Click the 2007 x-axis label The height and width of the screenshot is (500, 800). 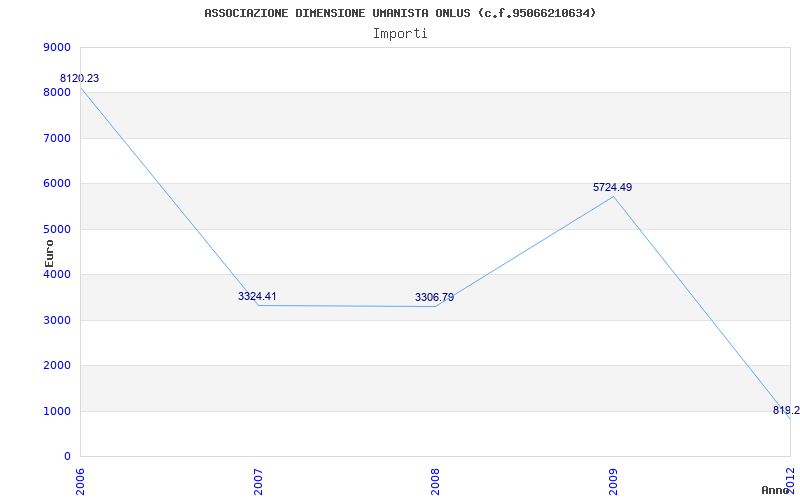pyautogui.click(x=258, y=479)
